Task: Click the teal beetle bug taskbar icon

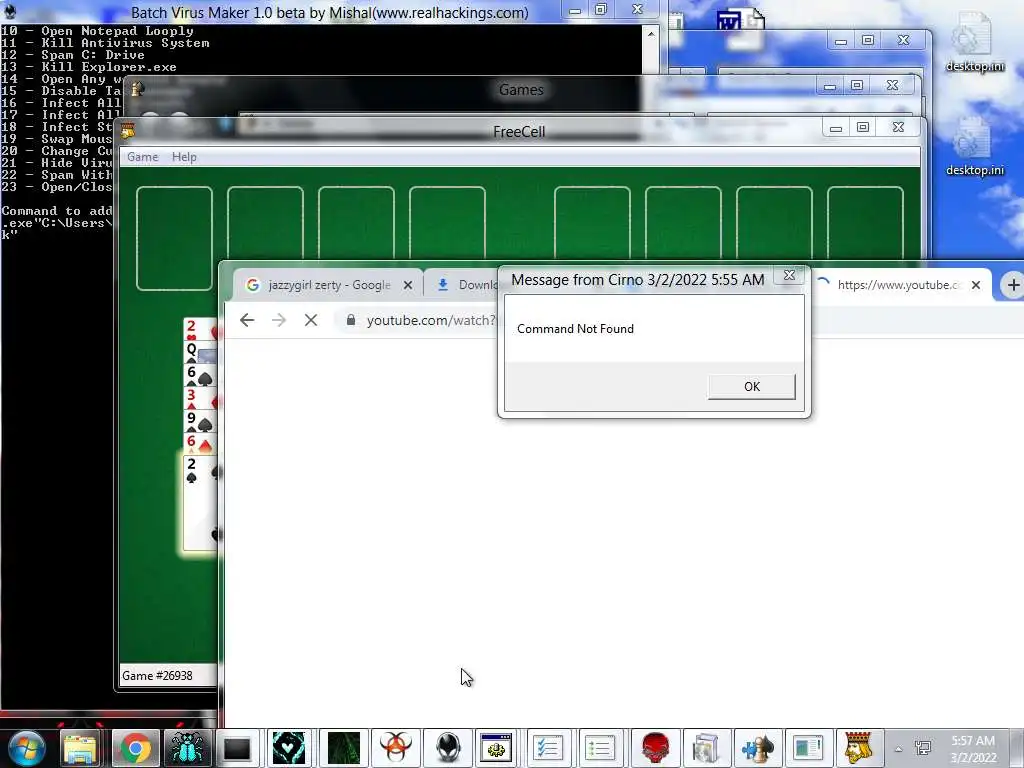Action: click(187, 748)
